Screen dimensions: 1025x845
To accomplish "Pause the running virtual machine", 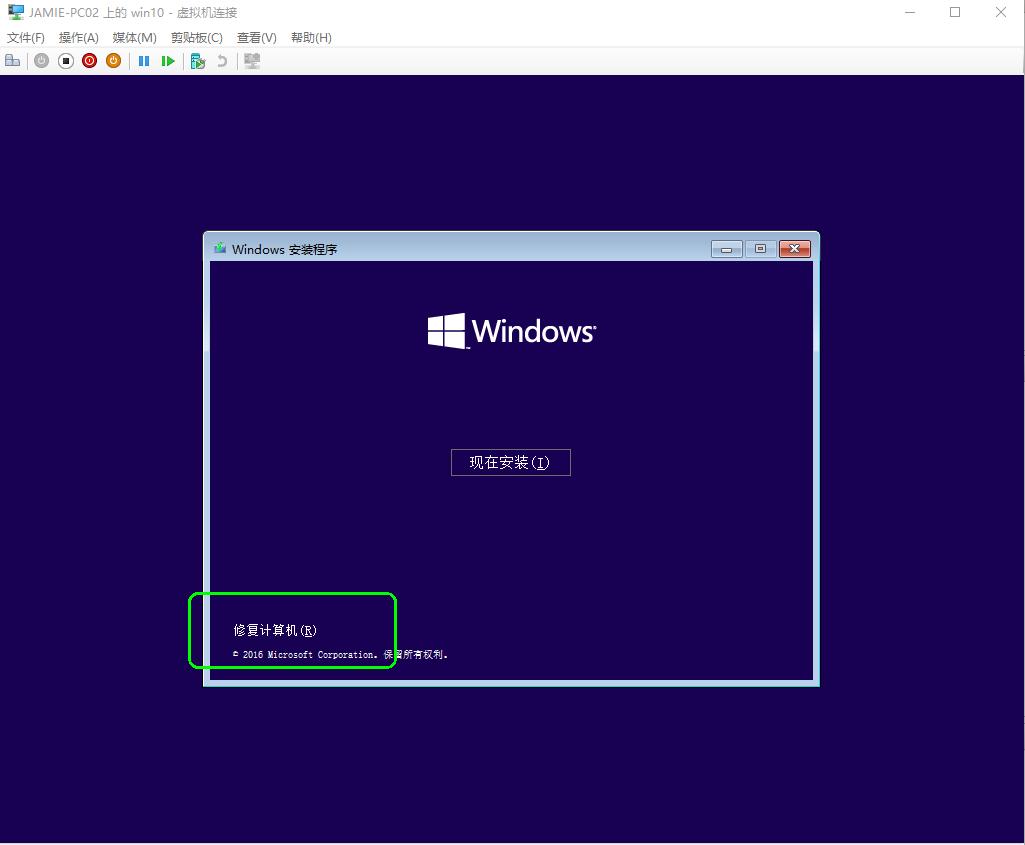I will (143, 60).
